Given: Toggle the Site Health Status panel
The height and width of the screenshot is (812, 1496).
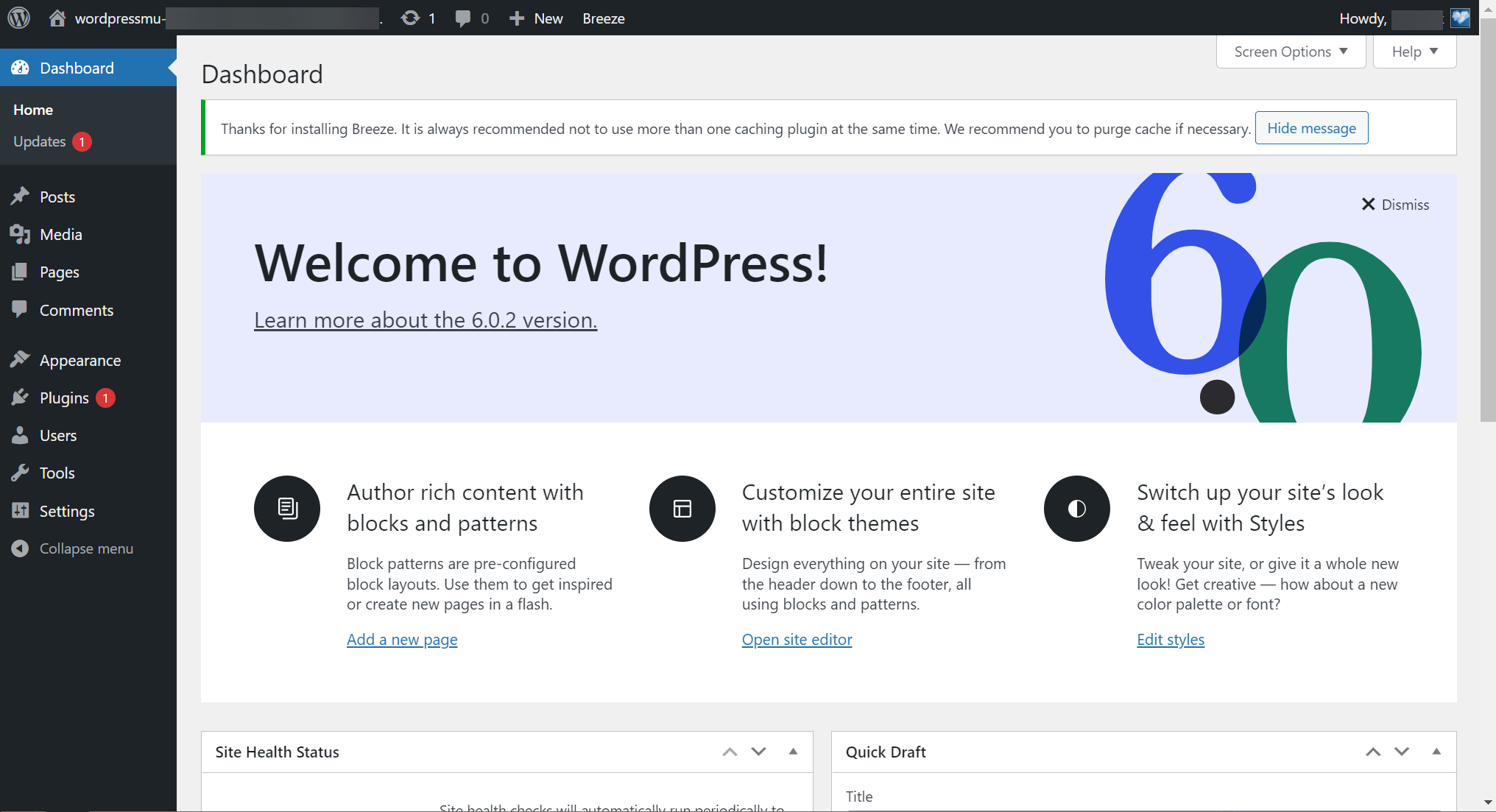Looking at the screenshot, I should [793, 752].
